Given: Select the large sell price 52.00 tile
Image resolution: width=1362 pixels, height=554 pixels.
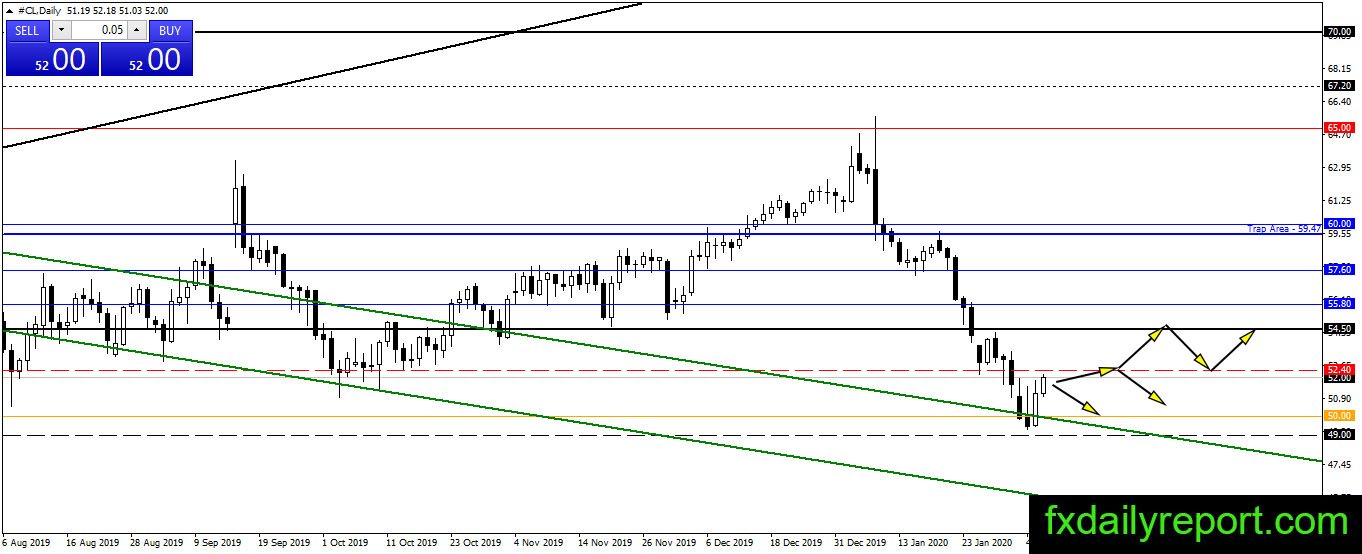Looking at the screenshot, I should point(53,59).
